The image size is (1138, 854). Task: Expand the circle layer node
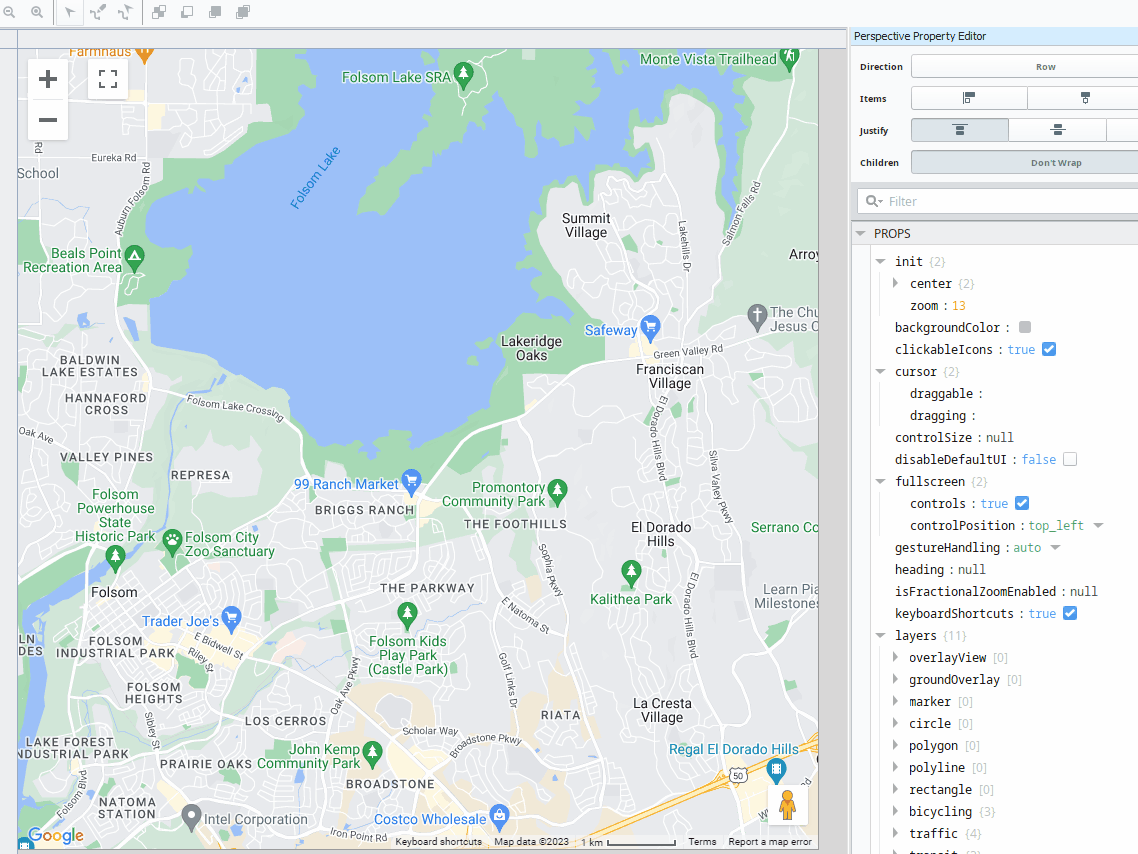[896, 723]
